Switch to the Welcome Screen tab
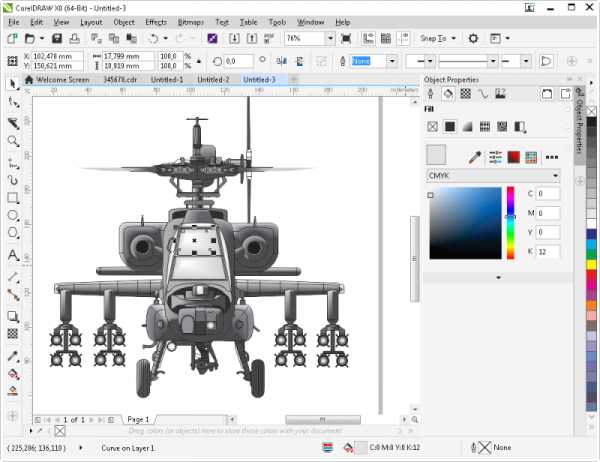The height and width of the screenshot is (462, 600). coord(62,79)
